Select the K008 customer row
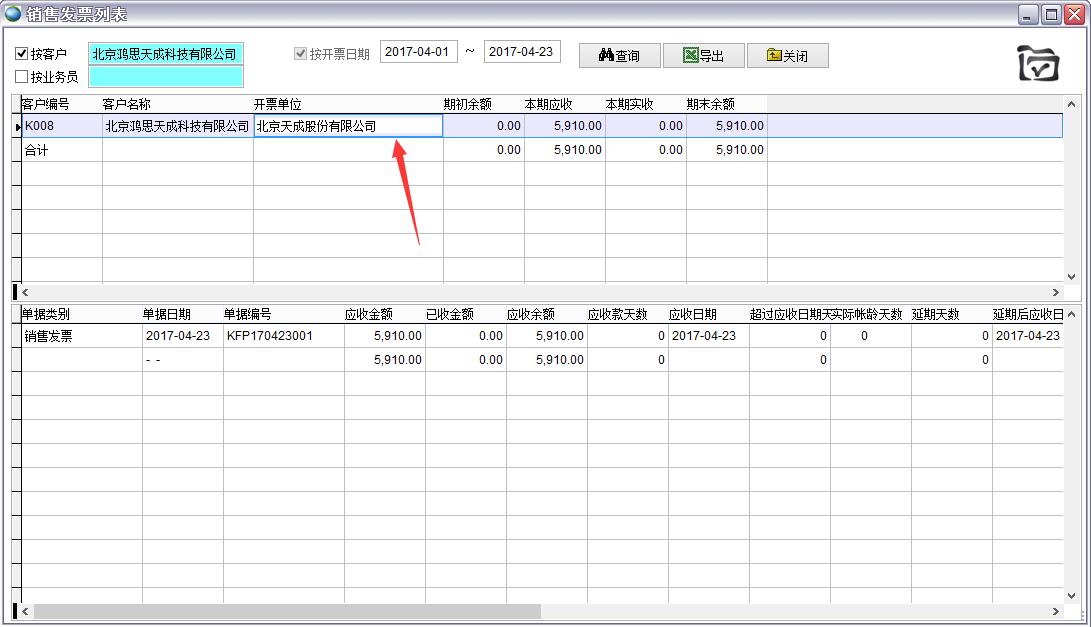The image size is (1091, 627). [x=60, y=126]
